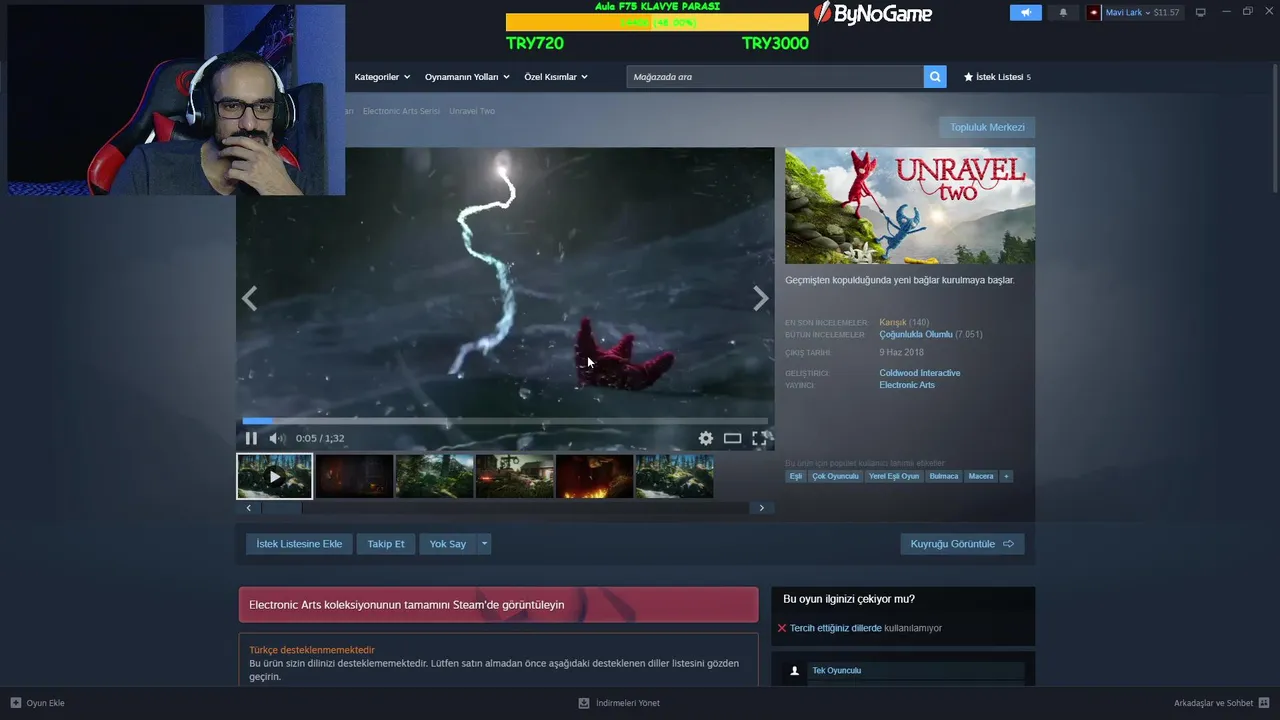The image size is (1280, 720).
Task: Focus the Mağazada ara search field
Action: click(775, 77)
